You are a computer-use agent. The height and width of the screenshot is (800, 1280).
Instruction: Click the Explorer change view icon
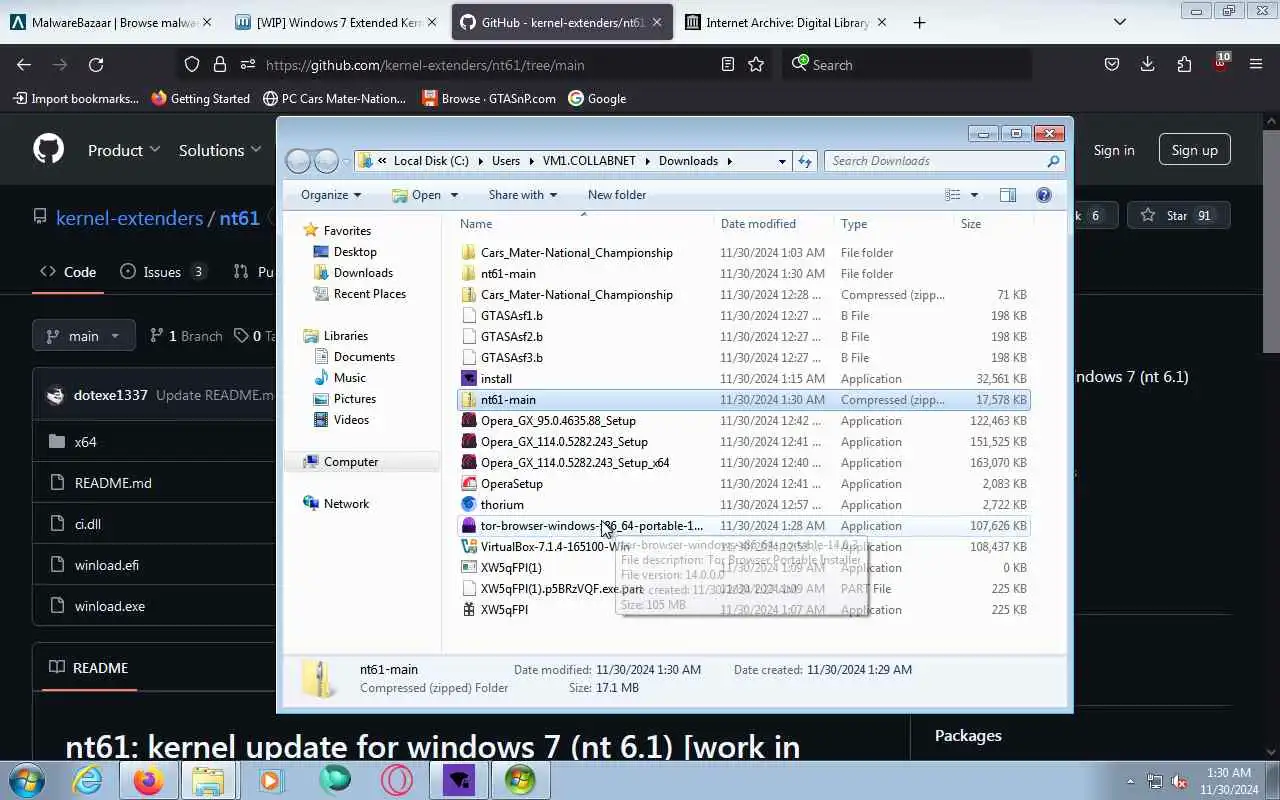pos(953,195)
